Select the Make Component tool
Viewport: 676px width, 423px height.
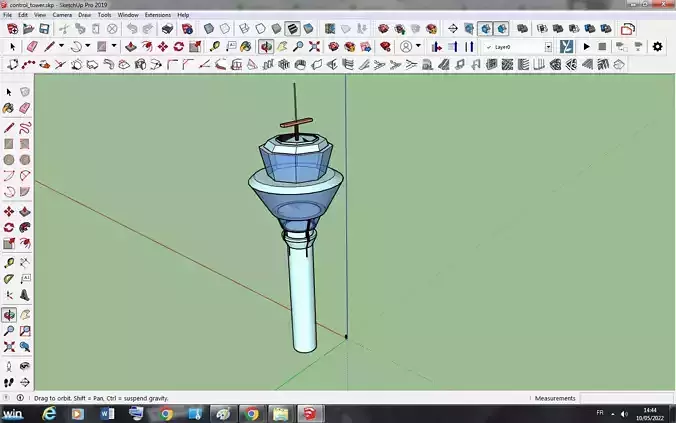(x=25, y=92)
